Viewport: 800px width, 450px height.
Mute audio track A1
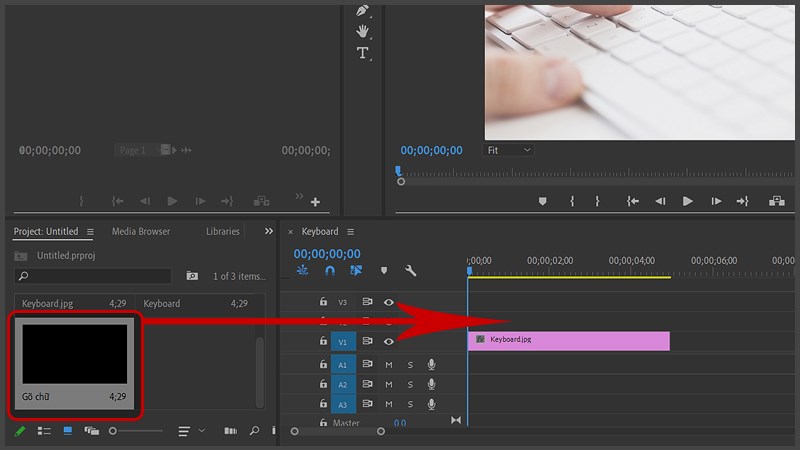pyautogui.click(x=389, y=365)
